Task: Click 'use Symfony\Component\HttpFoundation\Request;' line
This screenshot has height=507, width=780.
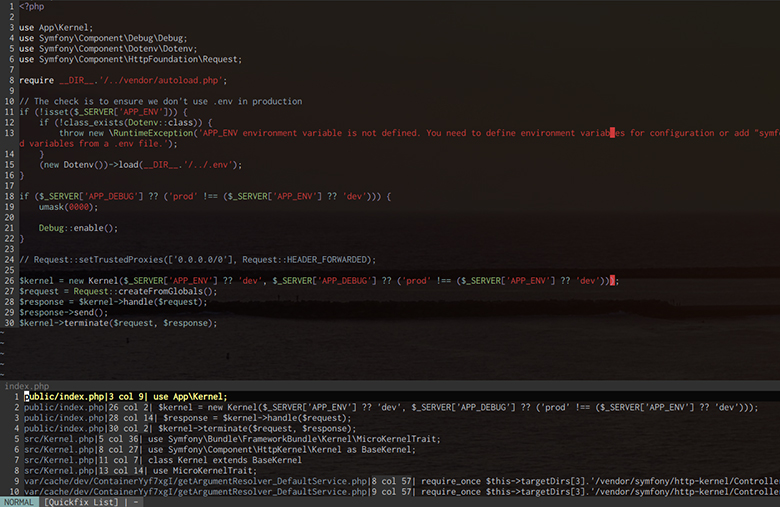Action: [x=130, y=59]
